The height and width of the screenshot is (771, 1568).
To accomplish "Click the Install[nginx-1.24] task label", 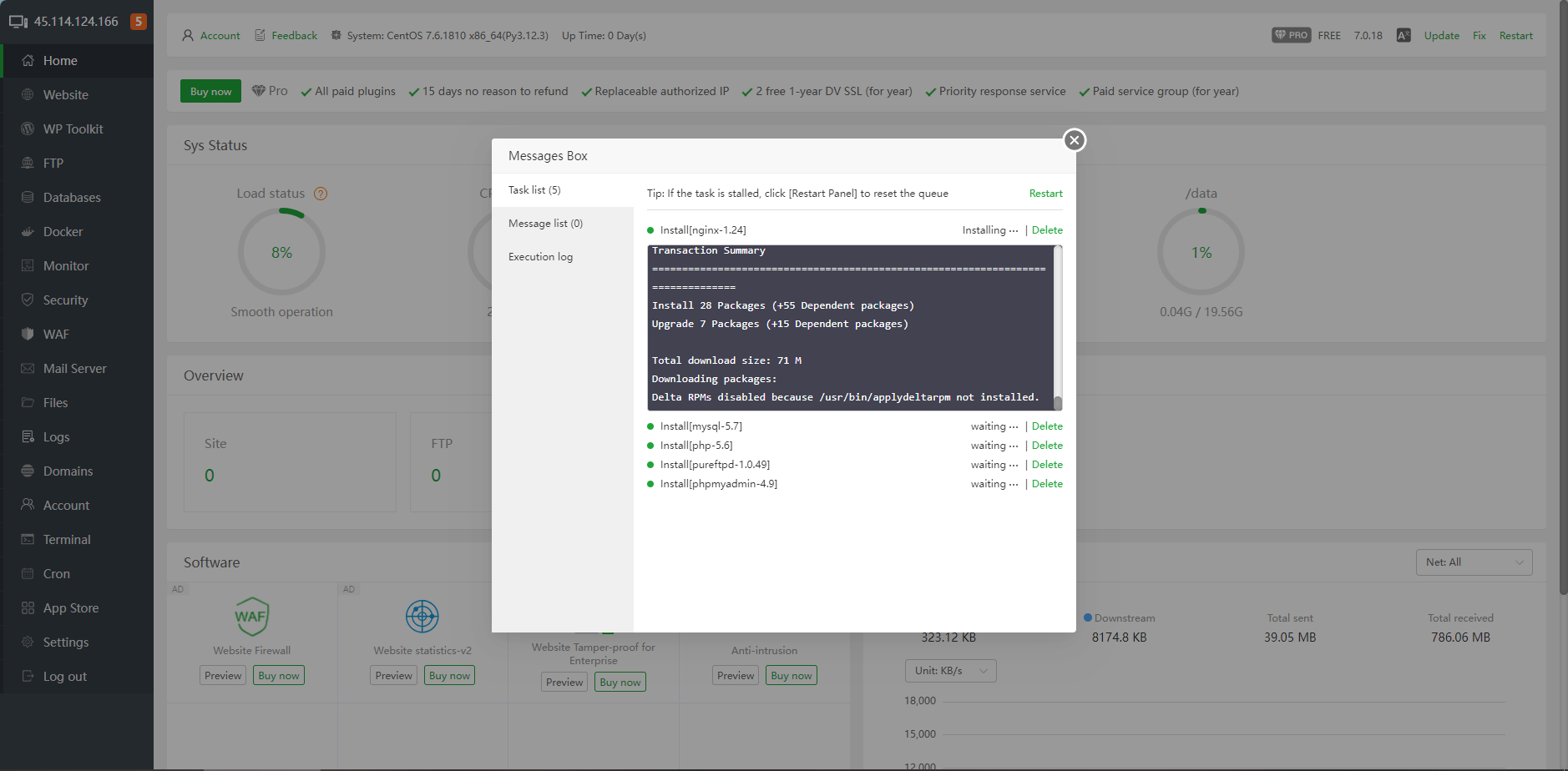I will 703,230.
